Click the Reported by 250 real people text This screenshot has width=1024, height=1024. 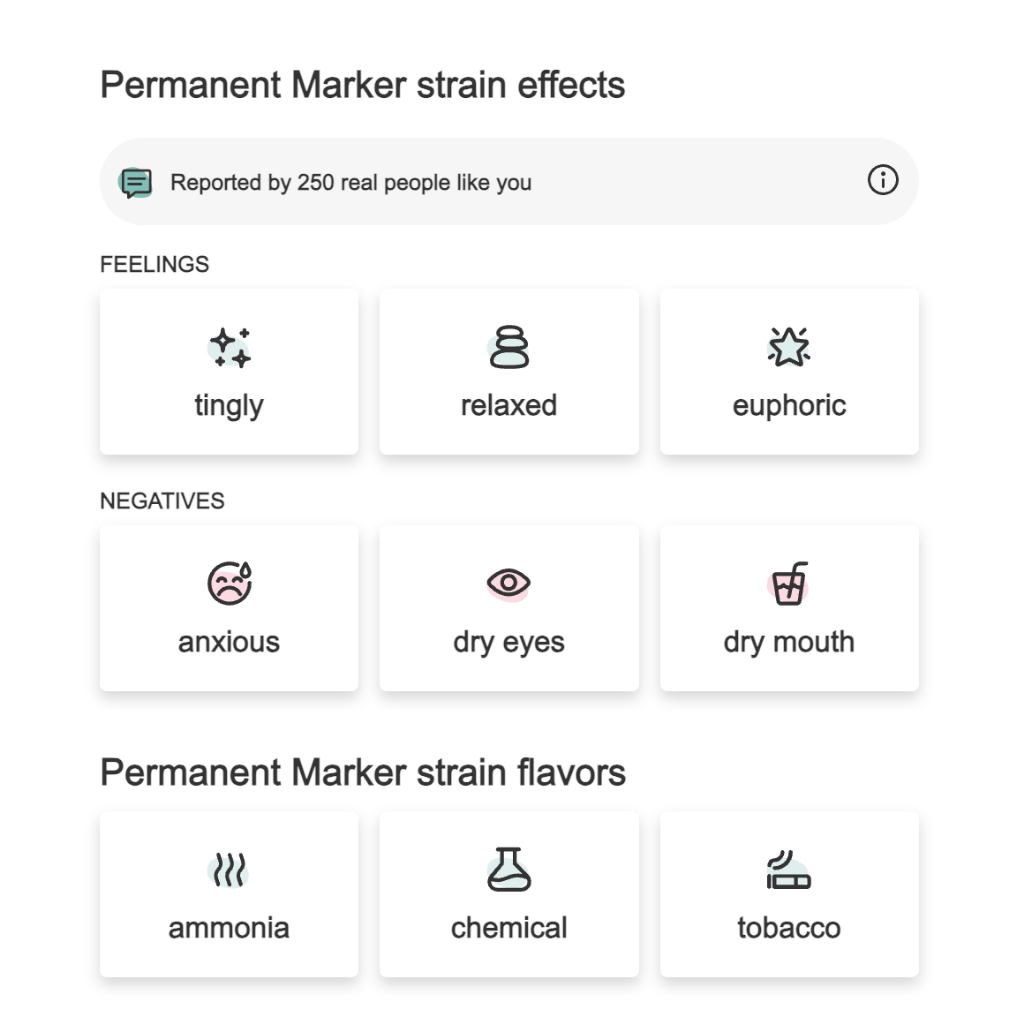point(351,183)
